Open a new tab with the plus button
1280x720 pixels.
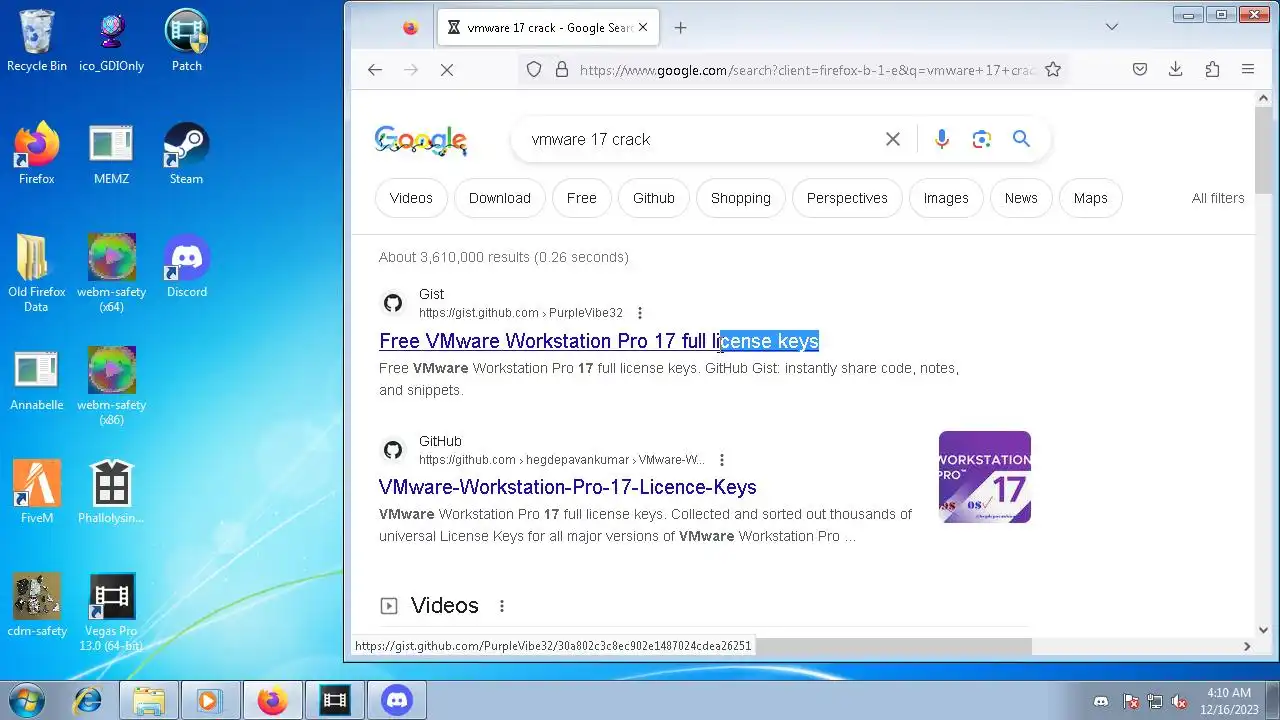[680, 27]
